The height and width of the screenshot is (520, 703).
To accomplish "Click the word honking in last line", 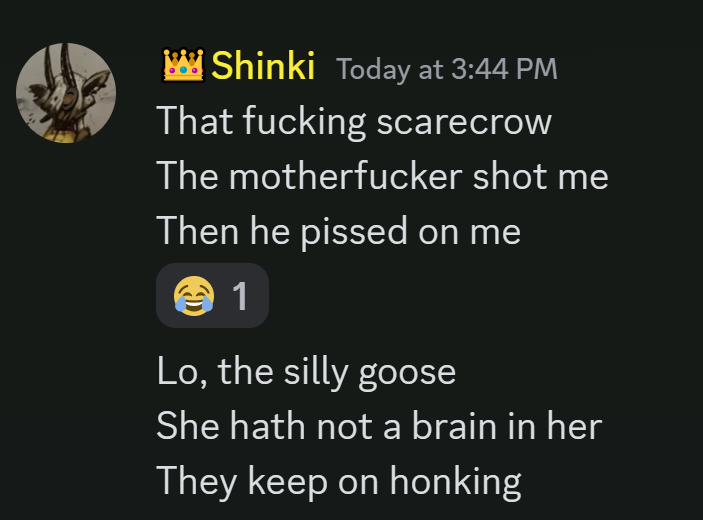I will 456,482.
